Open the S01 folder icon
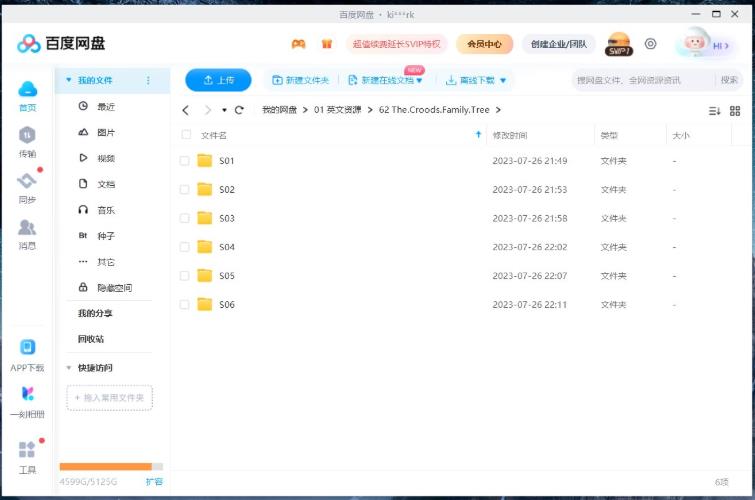This screenshot has height=500, width=755. point(205,160)
